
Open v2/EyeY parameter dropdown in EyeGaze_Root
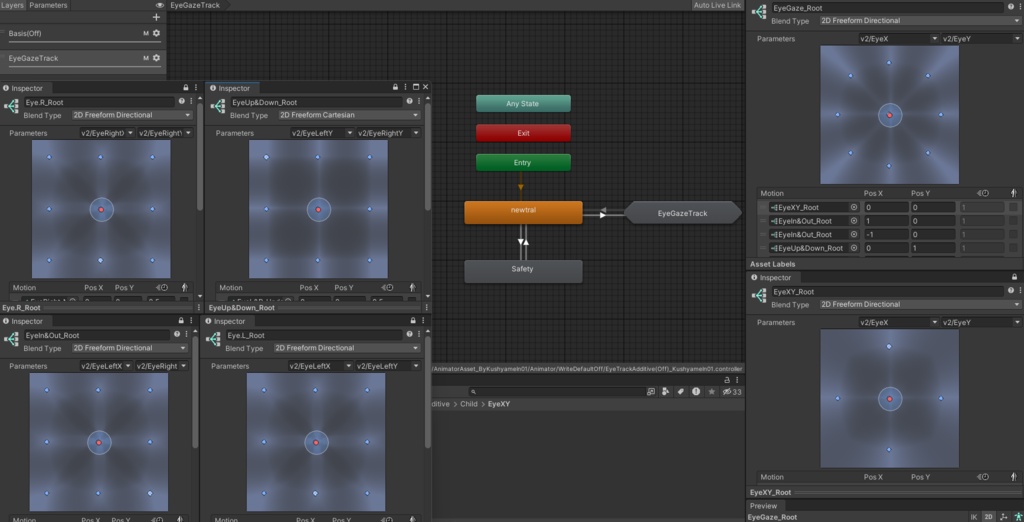[x=981, y=39]
